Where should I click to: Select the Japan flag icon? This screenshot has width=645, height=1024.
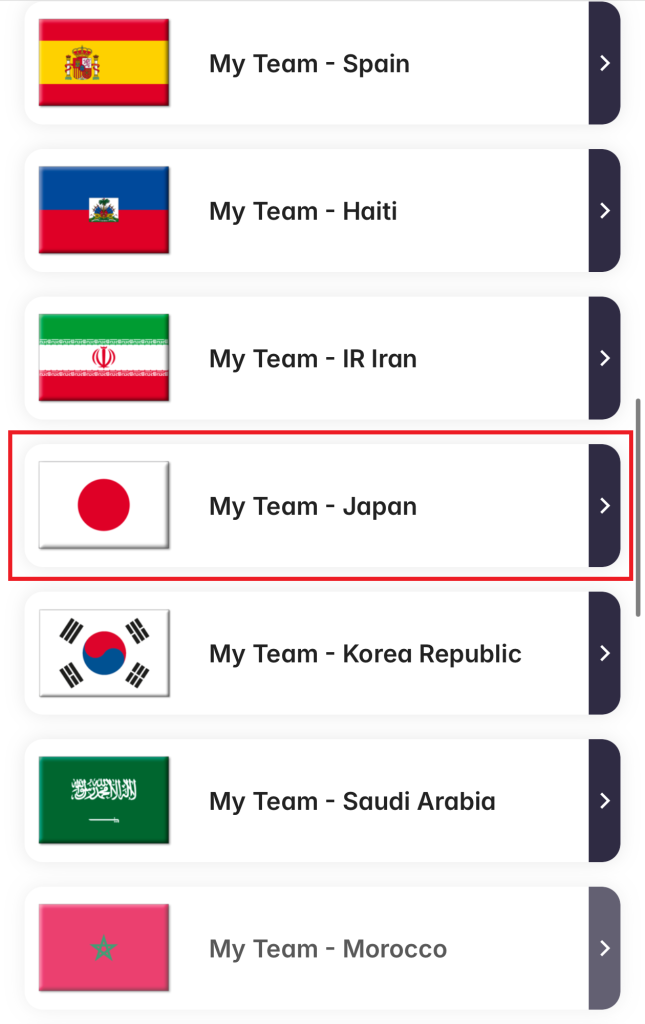(104, 505)
